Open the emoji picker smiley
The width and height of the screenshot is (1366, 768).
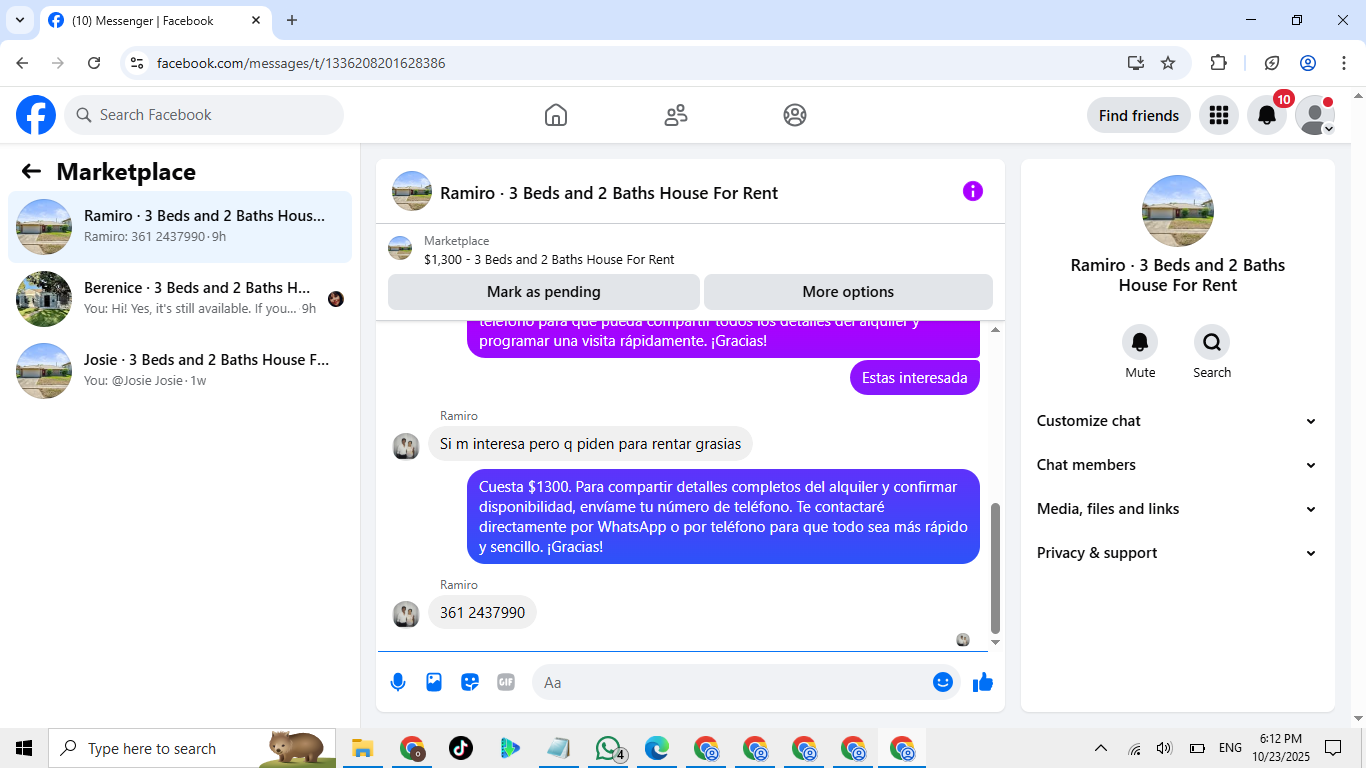pyautogui.click(x=942, y=682)
